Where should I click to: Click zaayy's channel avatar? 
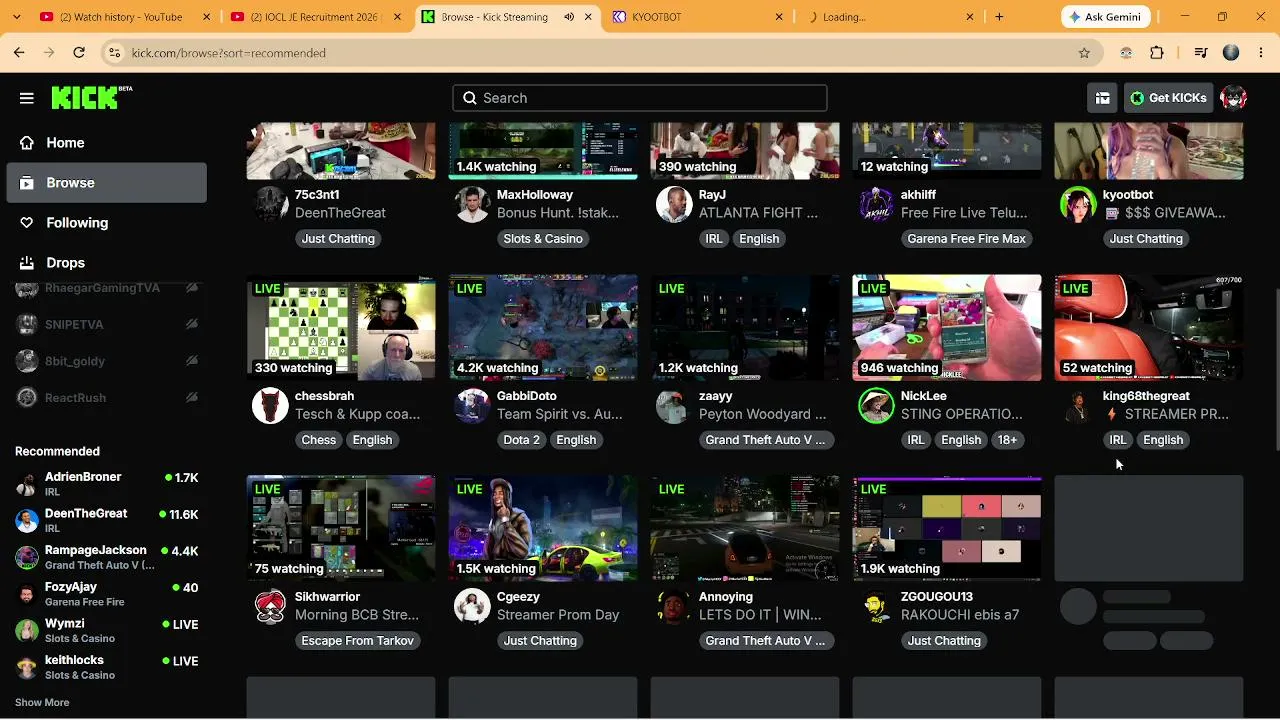point(674,406)
